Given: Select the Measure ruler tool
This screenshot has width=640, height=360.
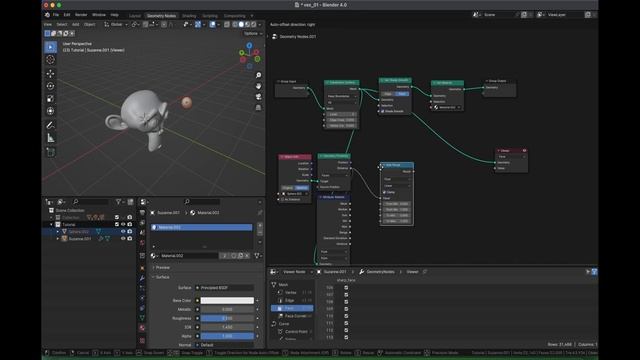Looking at the screenshot, I should tap(51, 138).
